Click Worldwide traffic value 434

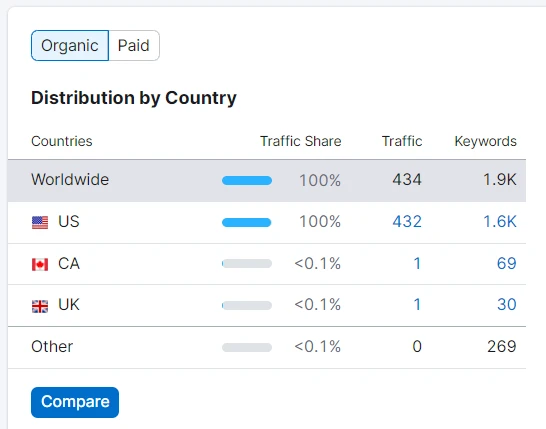coord(407,180)
